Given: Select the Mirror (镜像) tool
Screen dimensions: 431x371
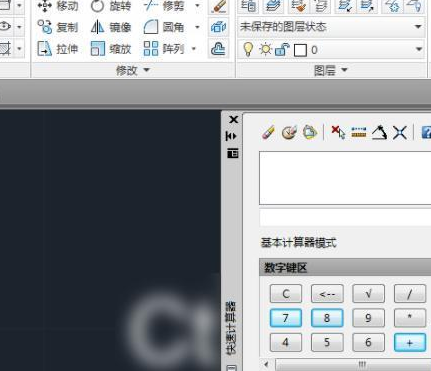Looking at the screenshot, I should point(111,27).
